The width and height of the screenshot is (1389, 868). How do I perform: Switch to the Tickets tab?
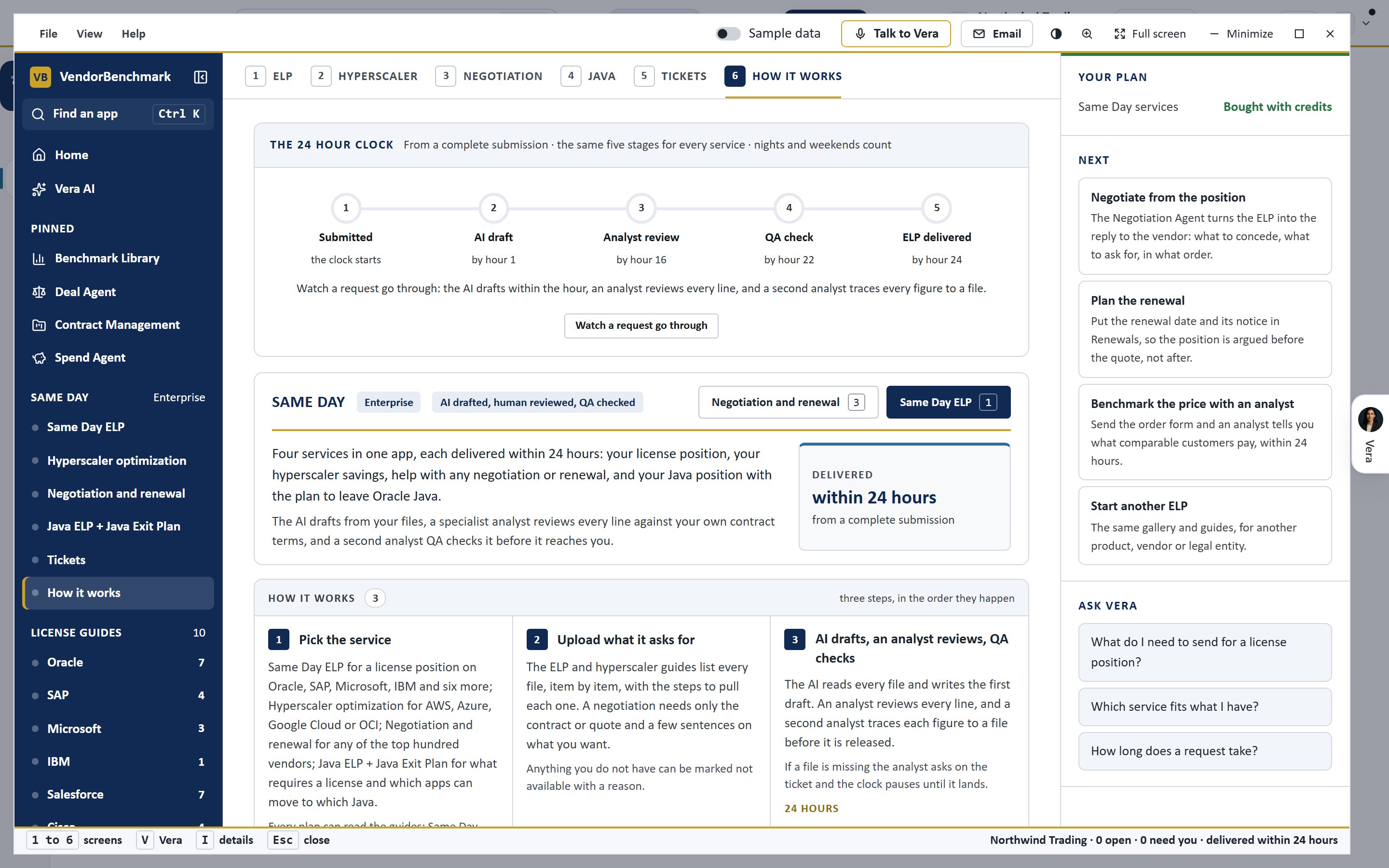pyautogui.click(x=670, y=76)
